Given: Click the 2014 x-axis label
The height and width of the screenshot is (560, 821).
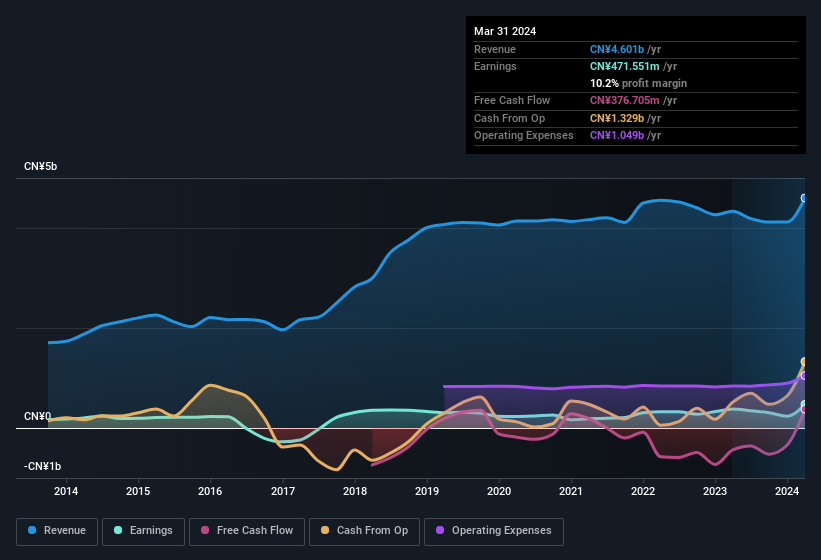Looking at the screenshot, I should point(66,491).
